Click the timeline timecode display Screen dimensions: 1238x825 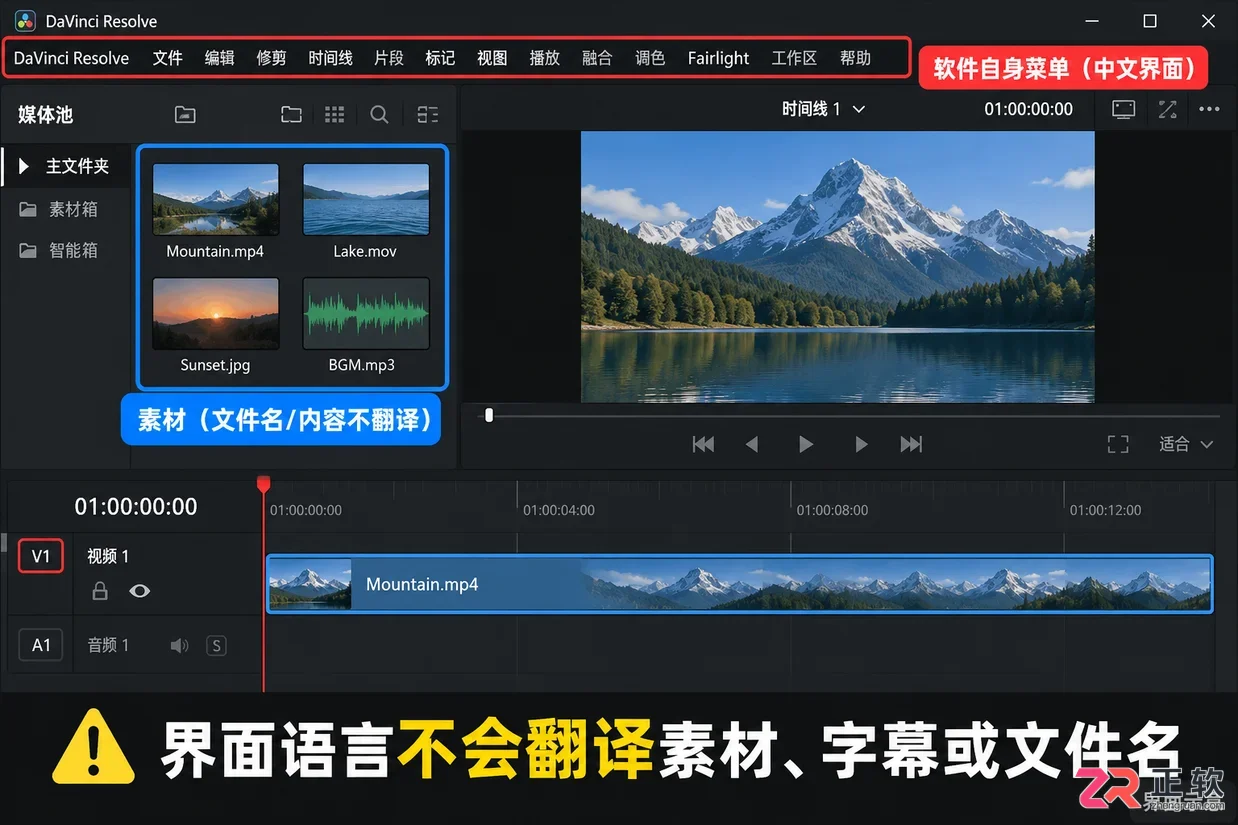point(136,507)
